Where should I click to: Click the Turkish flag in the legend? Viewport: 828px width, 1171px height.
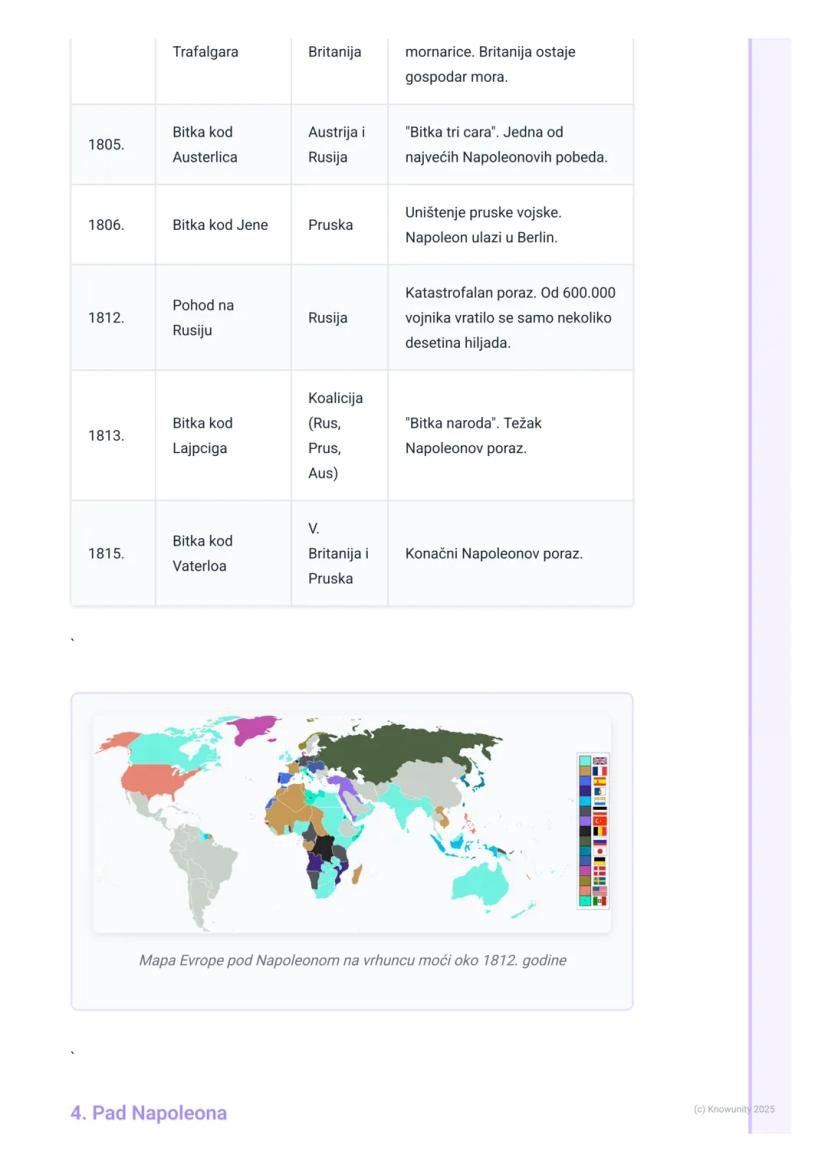pos(600,821)
